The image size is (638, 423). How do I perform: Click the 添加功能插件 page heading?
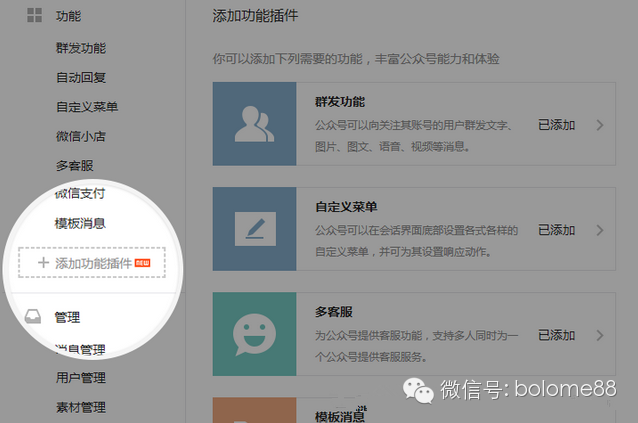(x=255, y=16)
